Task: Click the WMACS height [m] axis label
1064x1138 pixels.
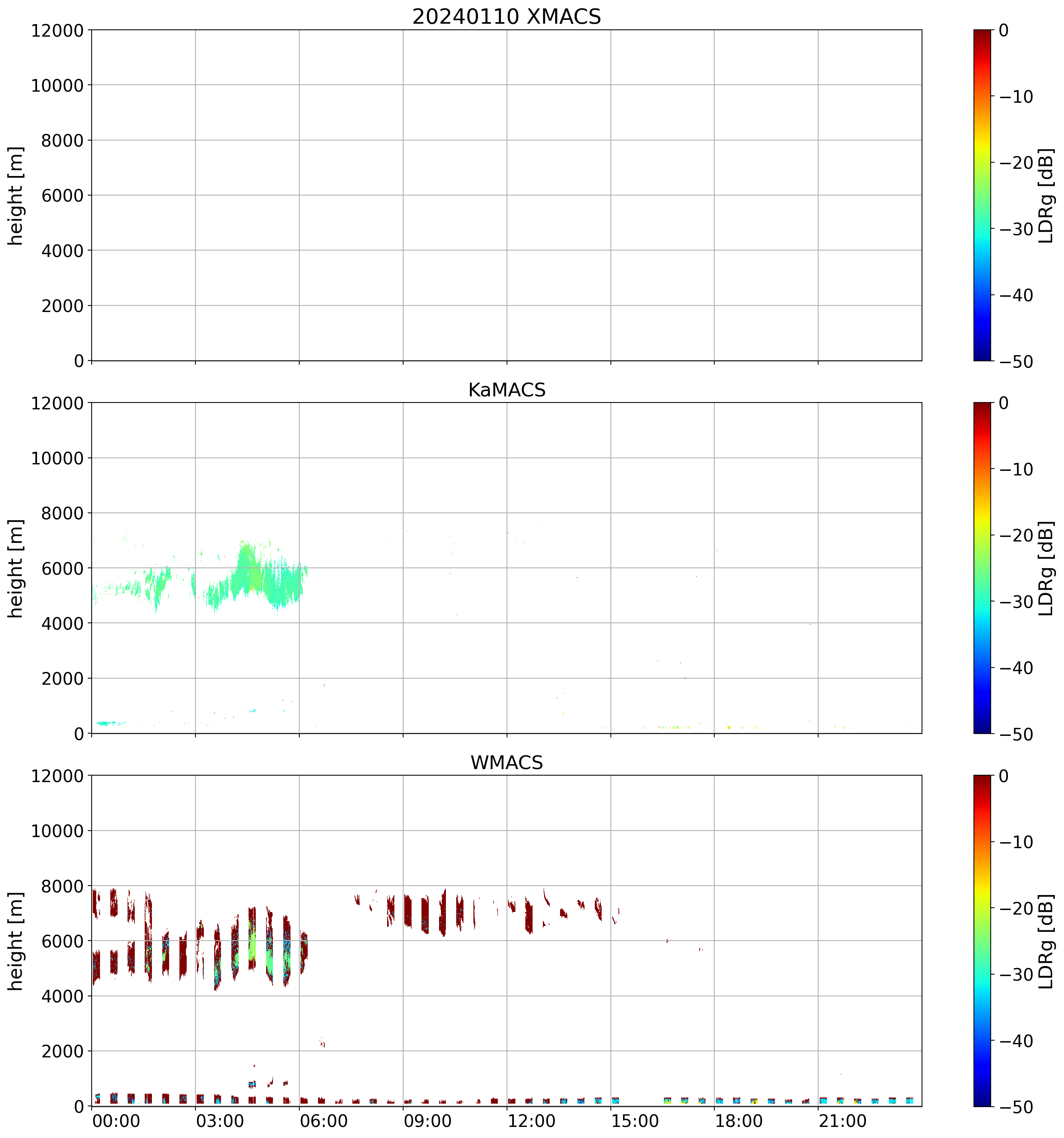Action: [x=16, y=941]
